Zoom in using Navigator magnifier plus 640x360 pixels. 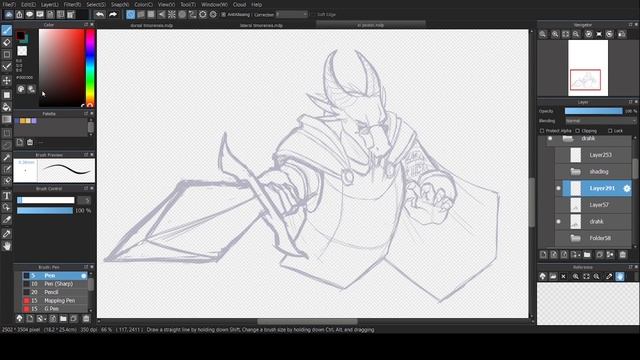555,34
